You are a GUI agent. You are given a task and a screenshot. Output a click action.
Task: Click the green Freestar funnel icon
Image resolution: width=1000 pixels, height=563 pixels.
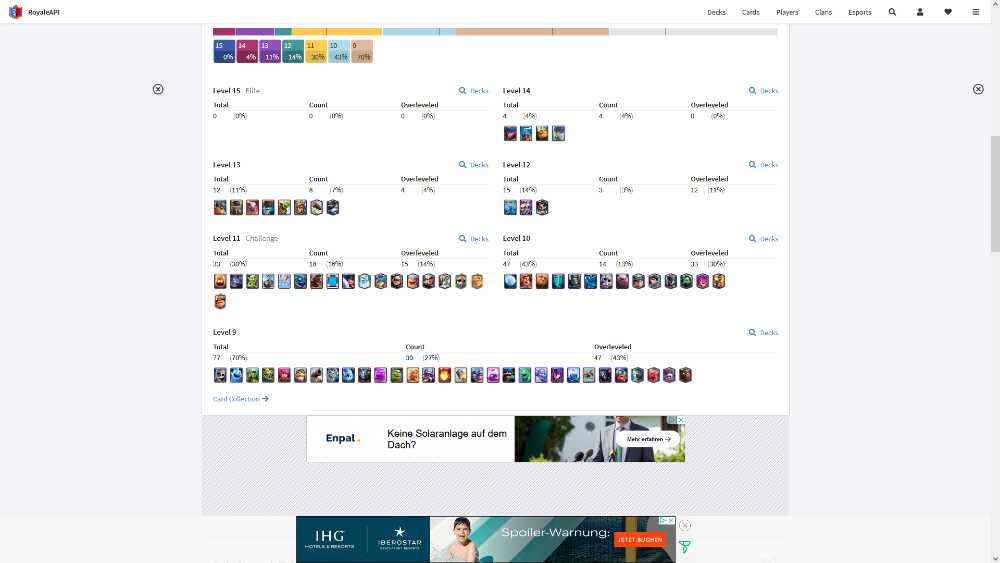(x=684, y=547)
